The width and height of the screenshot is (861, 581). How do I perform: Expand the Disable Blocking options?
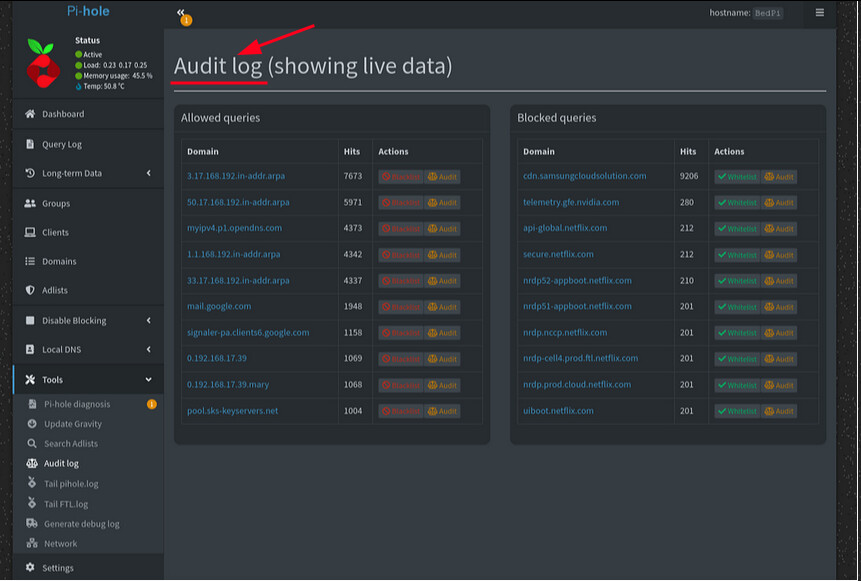pos(148,320)
